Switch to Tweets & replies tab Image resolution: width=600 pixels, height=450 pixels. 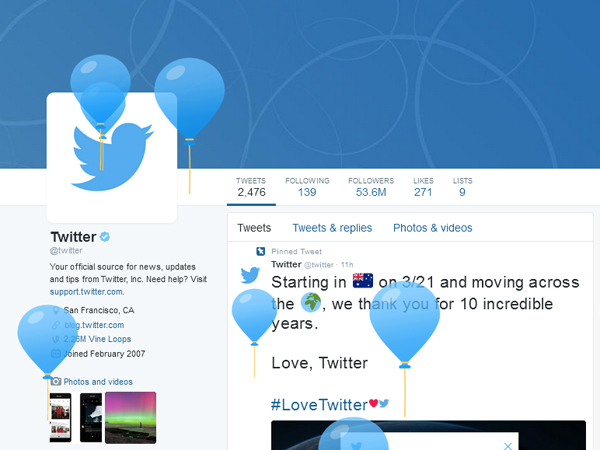332,228
